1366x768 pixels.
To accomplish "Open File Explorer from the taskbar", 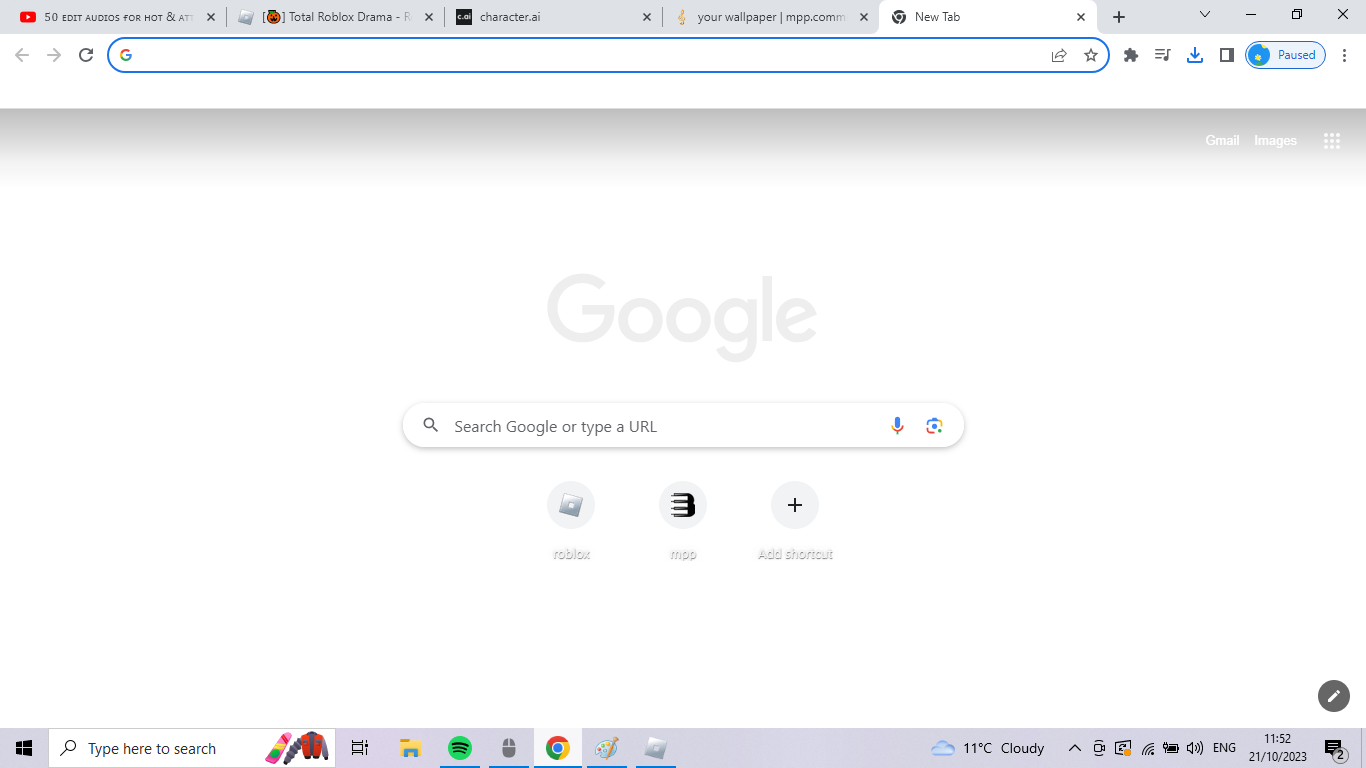I will pyautogui.click(x=410, y=748).
